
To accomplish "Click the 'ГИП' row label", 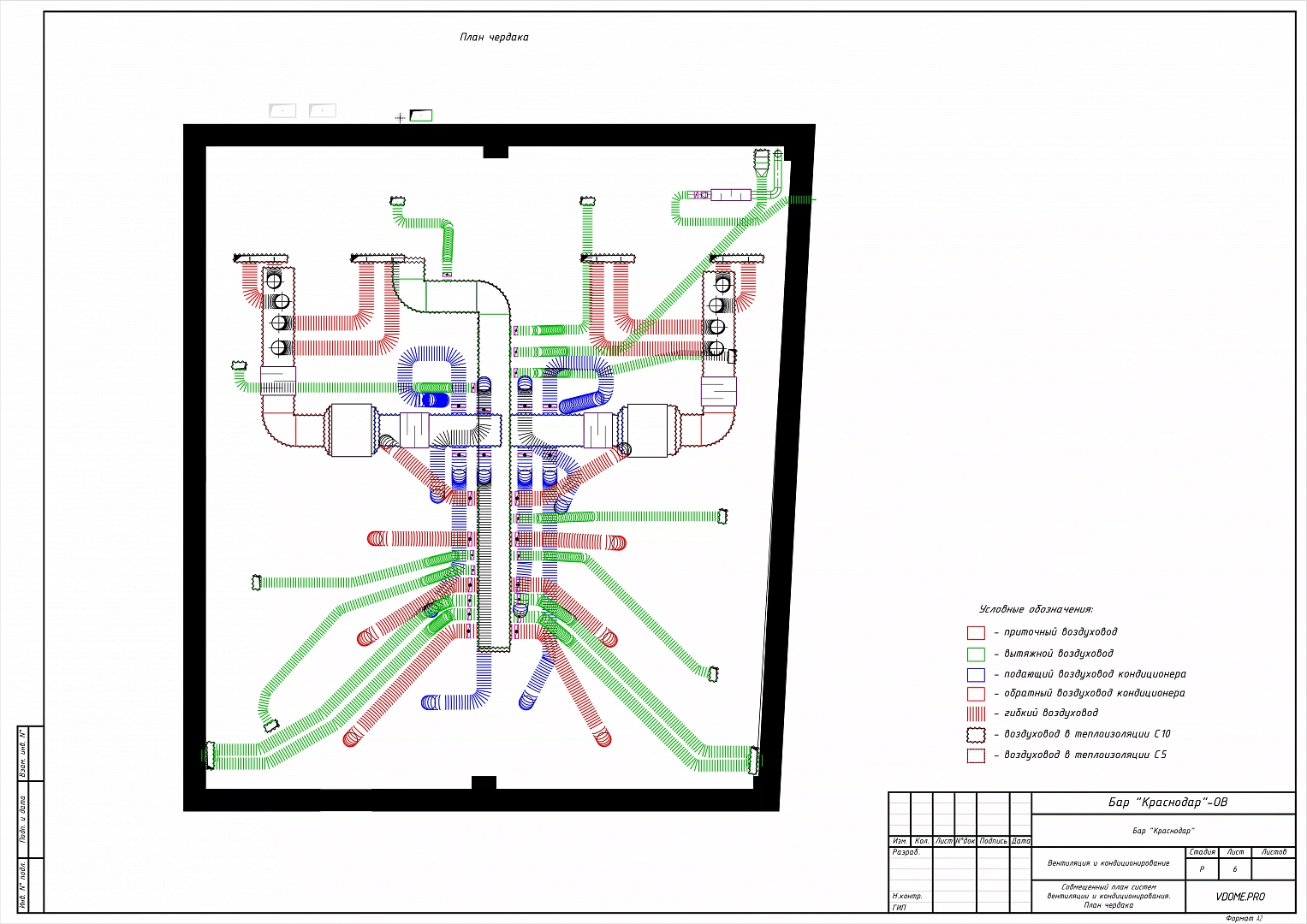I will tap(899, 908).
